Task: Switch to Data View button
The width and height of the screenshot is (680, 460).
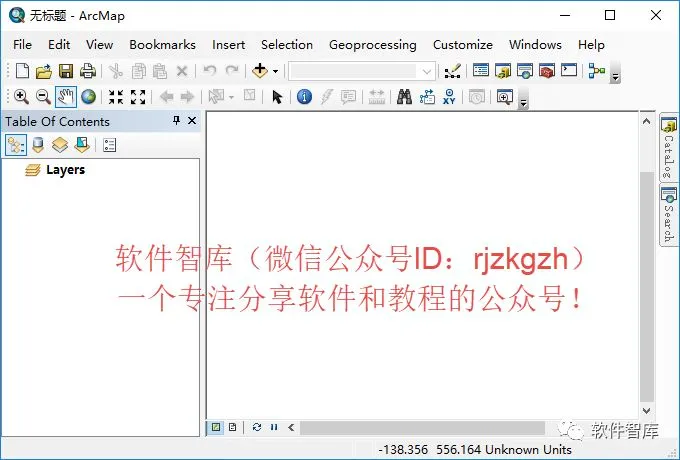Action: pyautogui.click(x=216, y=427)
